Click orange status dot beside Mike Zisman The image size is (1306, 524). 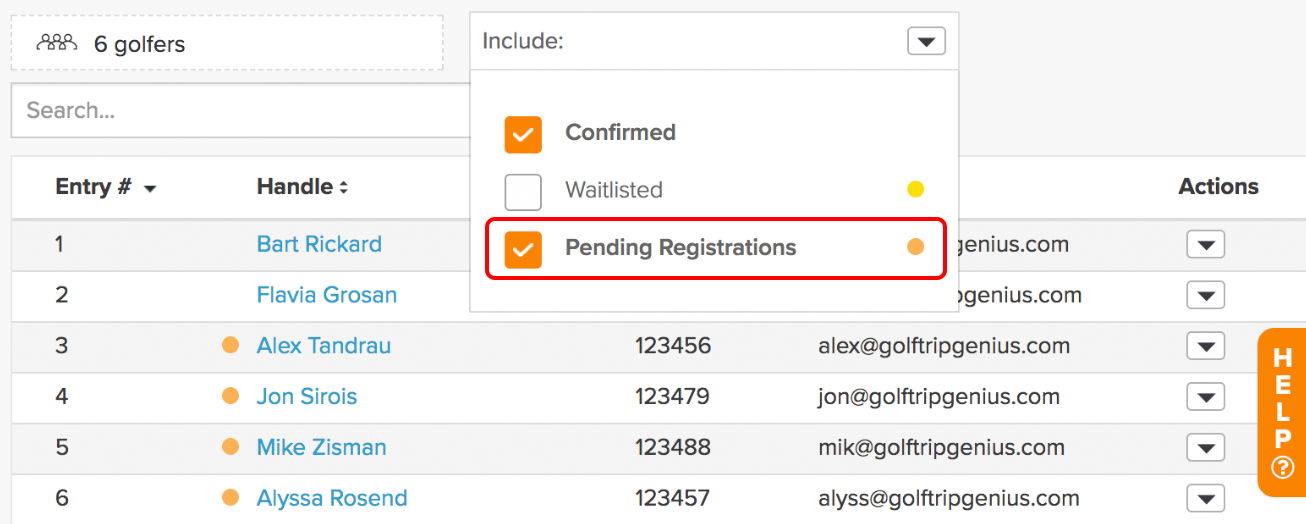pyautogui.click(x=230, y=447)
